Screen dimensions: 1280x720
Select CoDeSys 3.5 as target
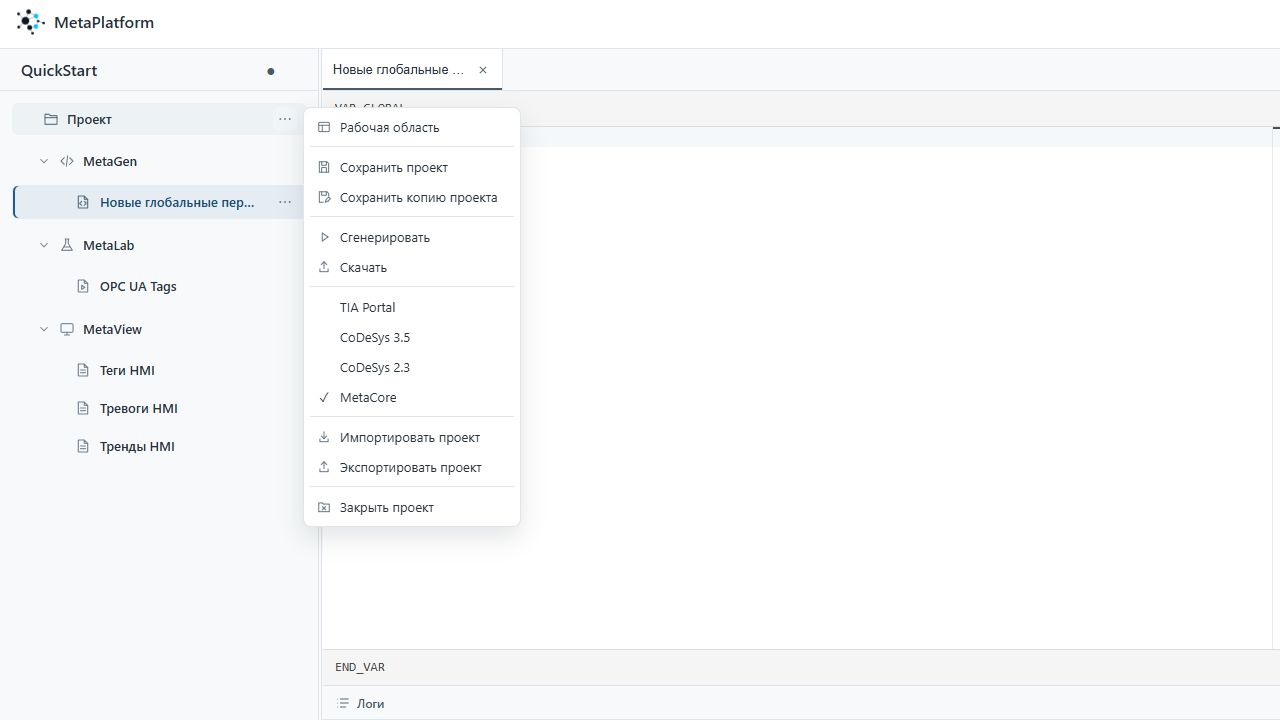[x=412, y=337]
